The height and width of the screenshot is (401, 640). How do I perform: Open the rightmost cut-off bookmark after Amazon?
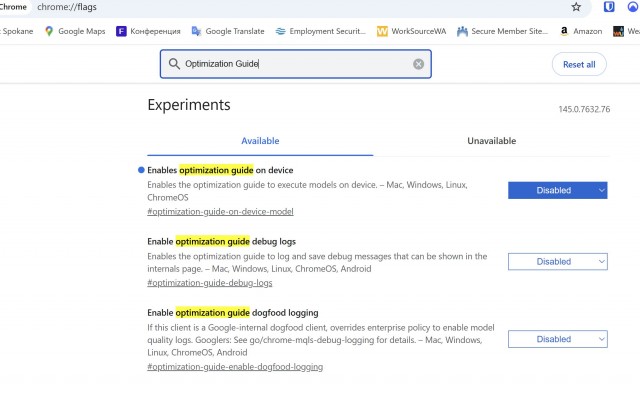click(x=626, y=31)
